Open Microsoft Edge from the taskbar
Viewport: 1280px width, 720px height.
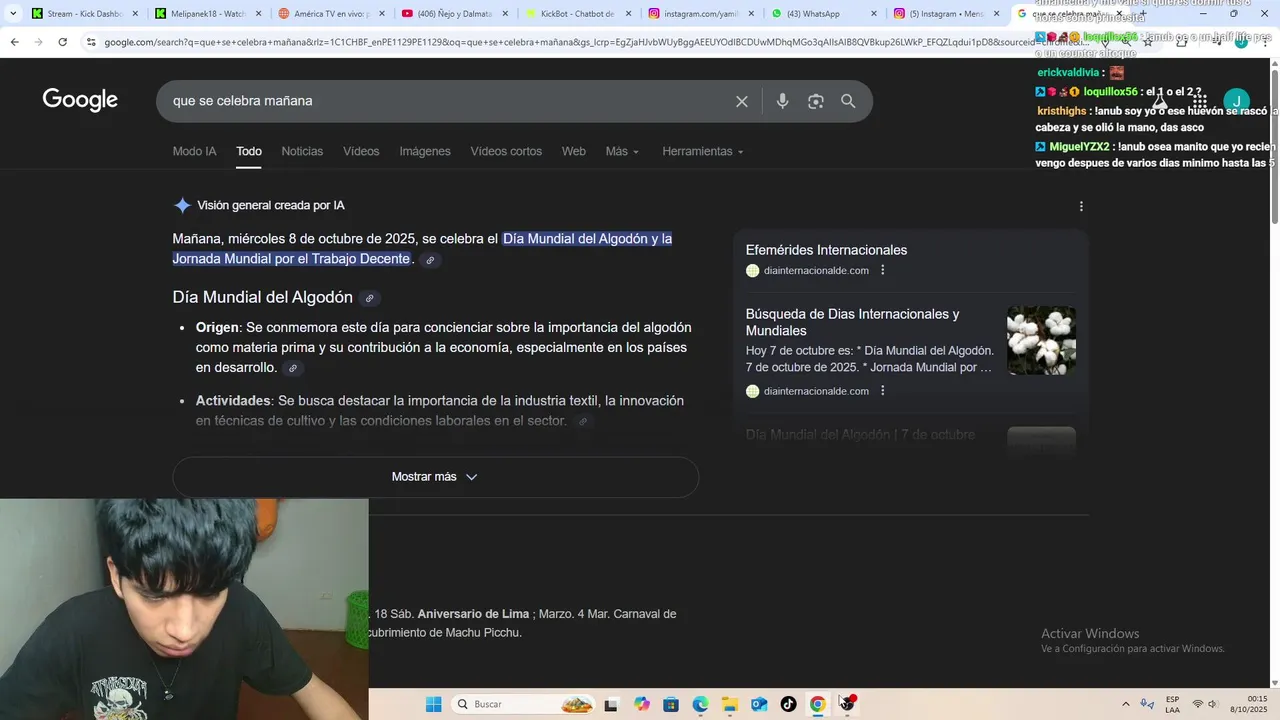(x=700, y=704)
